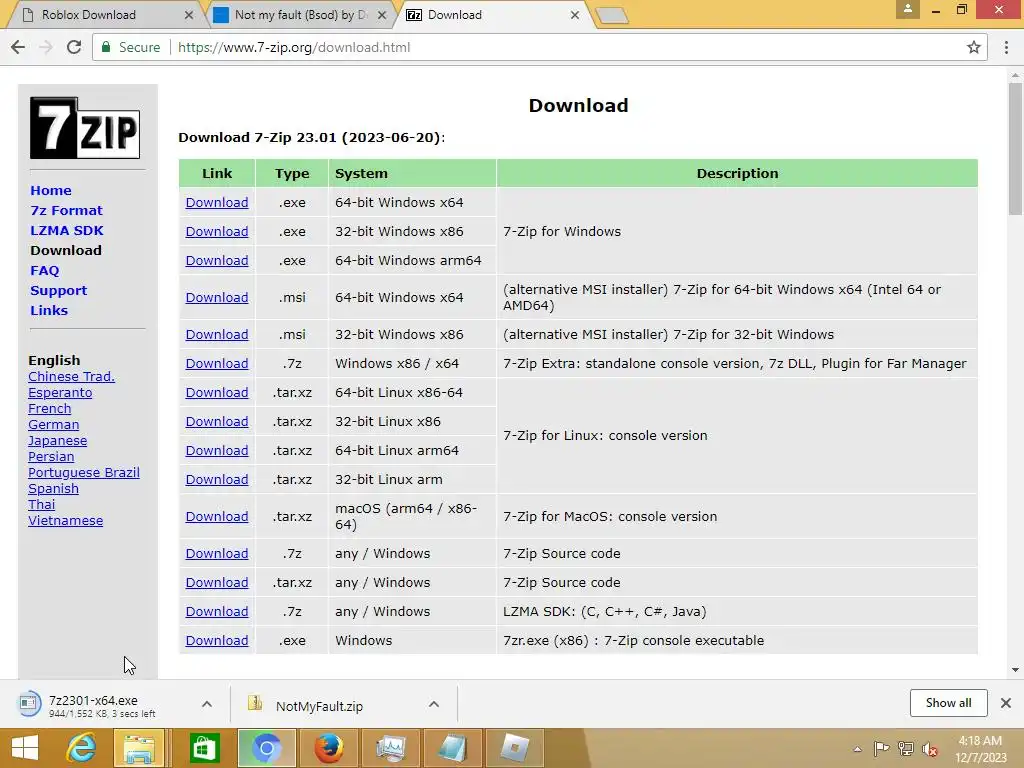Switch language to German
The height and width of the screenshot is (768, 1024).
pyautogui.click(x=54, y=424)
